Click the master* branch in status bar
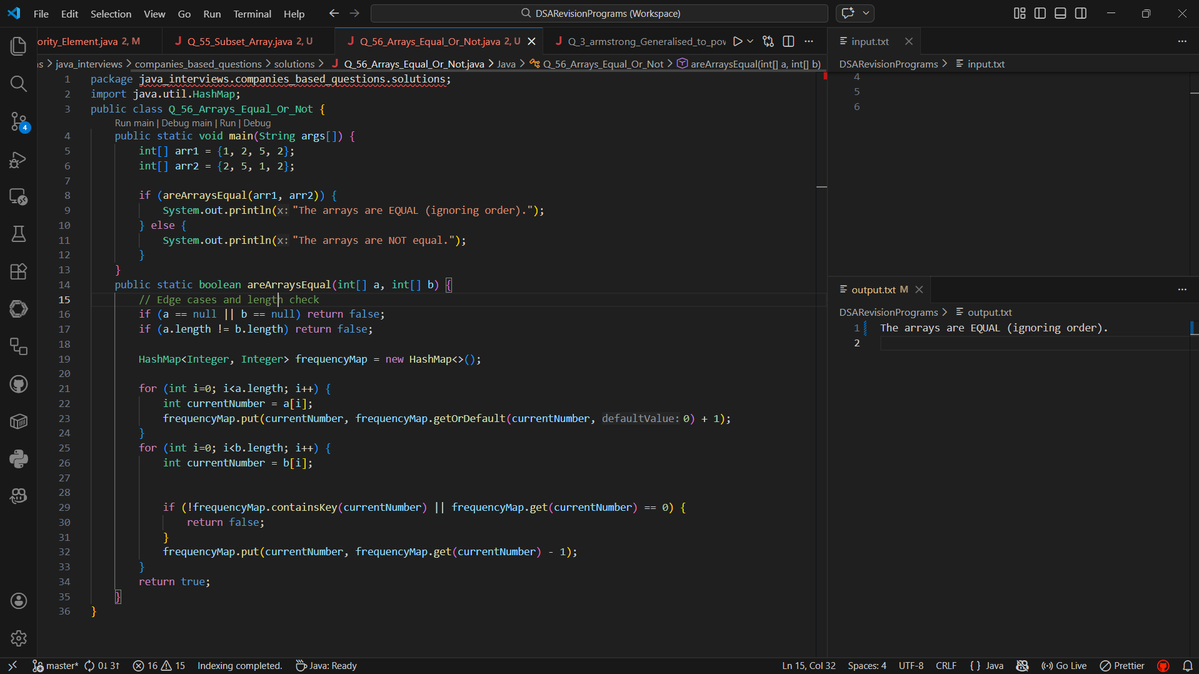This screenshot has height=674, width=1199. tap(54, 666)
